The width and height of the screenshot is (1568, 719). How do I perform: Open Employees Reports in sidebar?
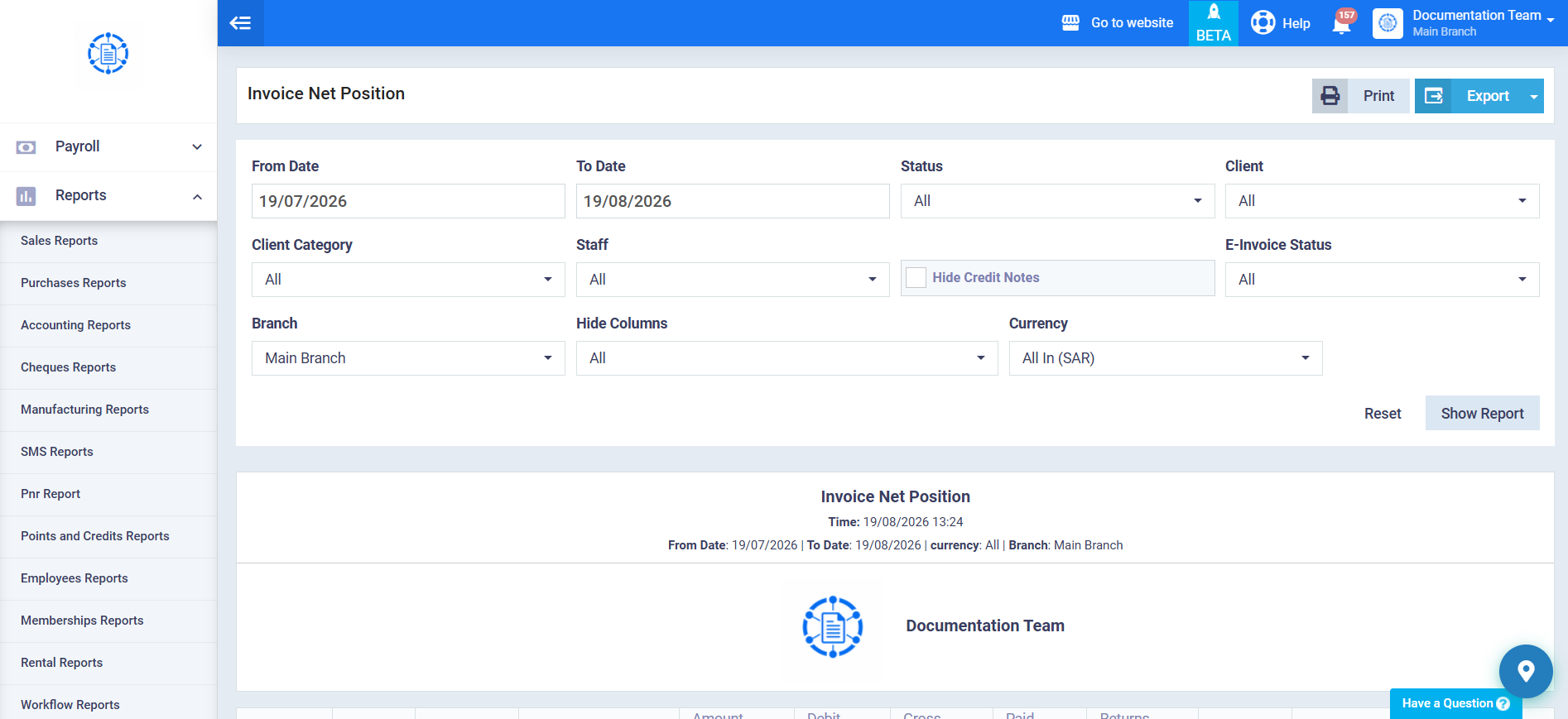(x=108, y=578)
